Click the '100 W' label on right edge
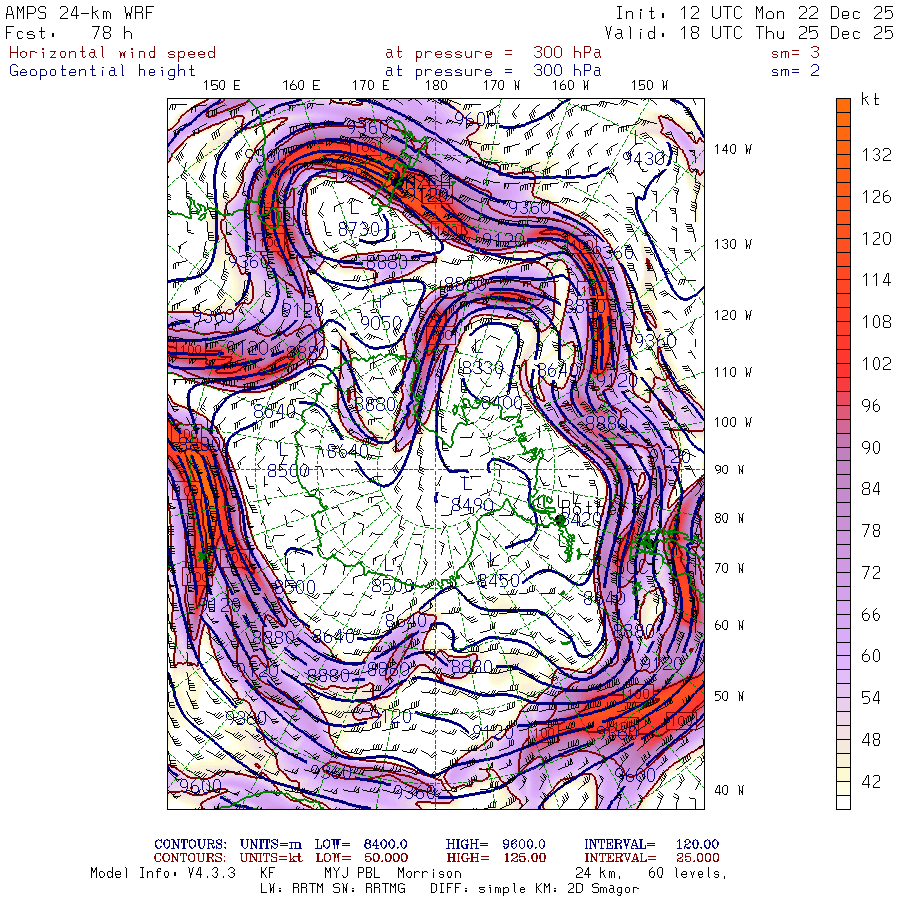This screenshot has height=900, width=900. click(x=733, y=422)
